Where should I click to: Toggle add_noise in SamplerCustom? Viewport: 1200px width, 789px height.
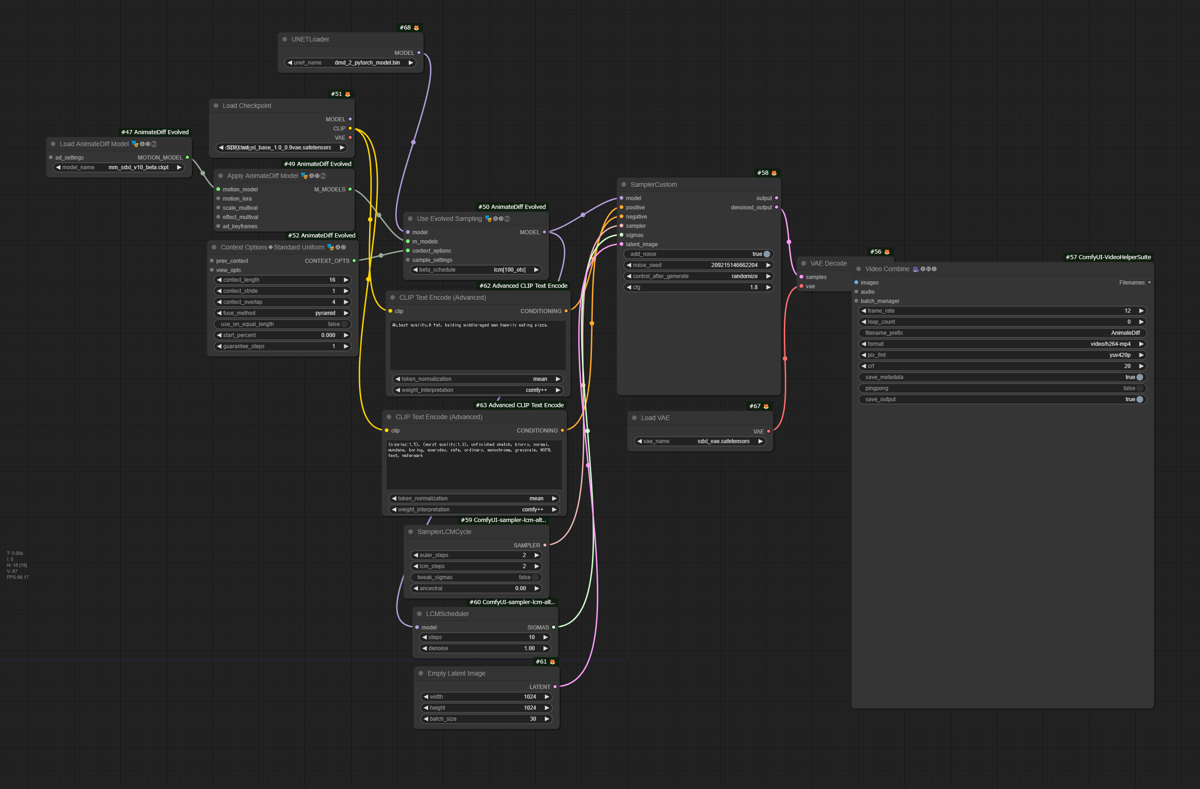766,254
